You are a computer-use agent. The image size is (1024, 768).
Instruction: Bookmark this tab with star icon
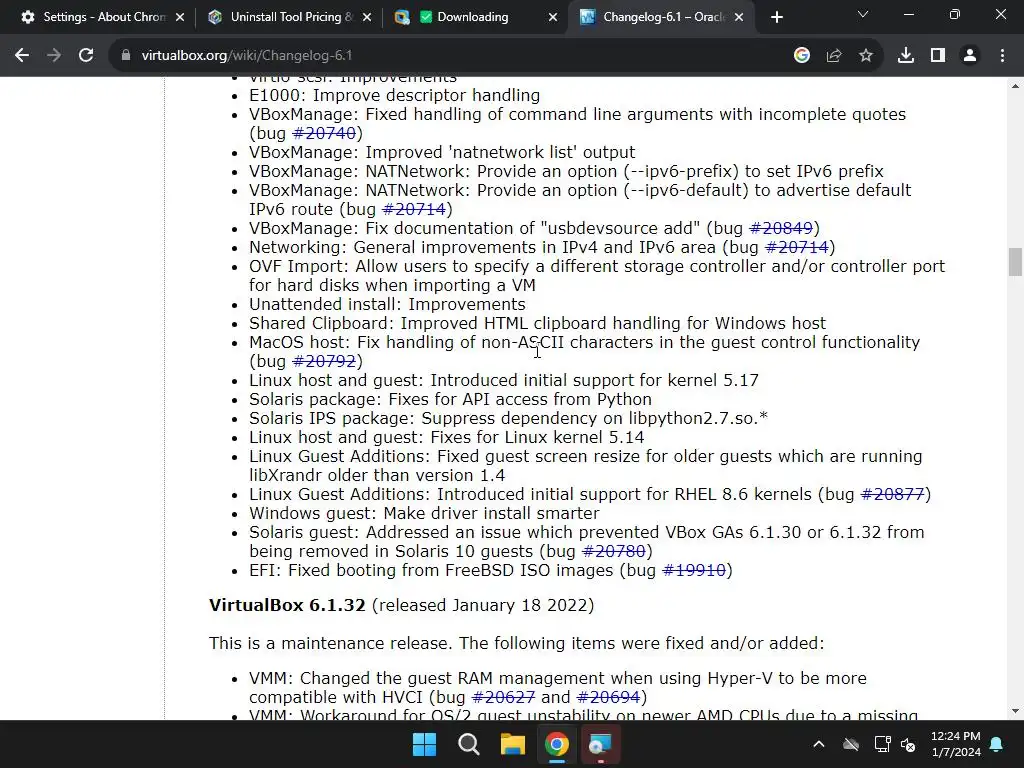(866, 56)
